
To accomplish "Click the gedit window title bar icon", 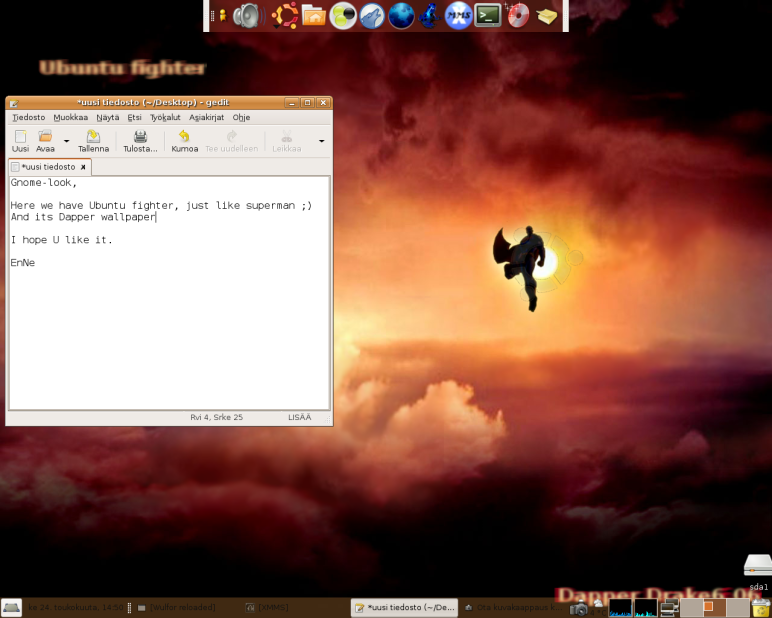I will click(14, 103).
